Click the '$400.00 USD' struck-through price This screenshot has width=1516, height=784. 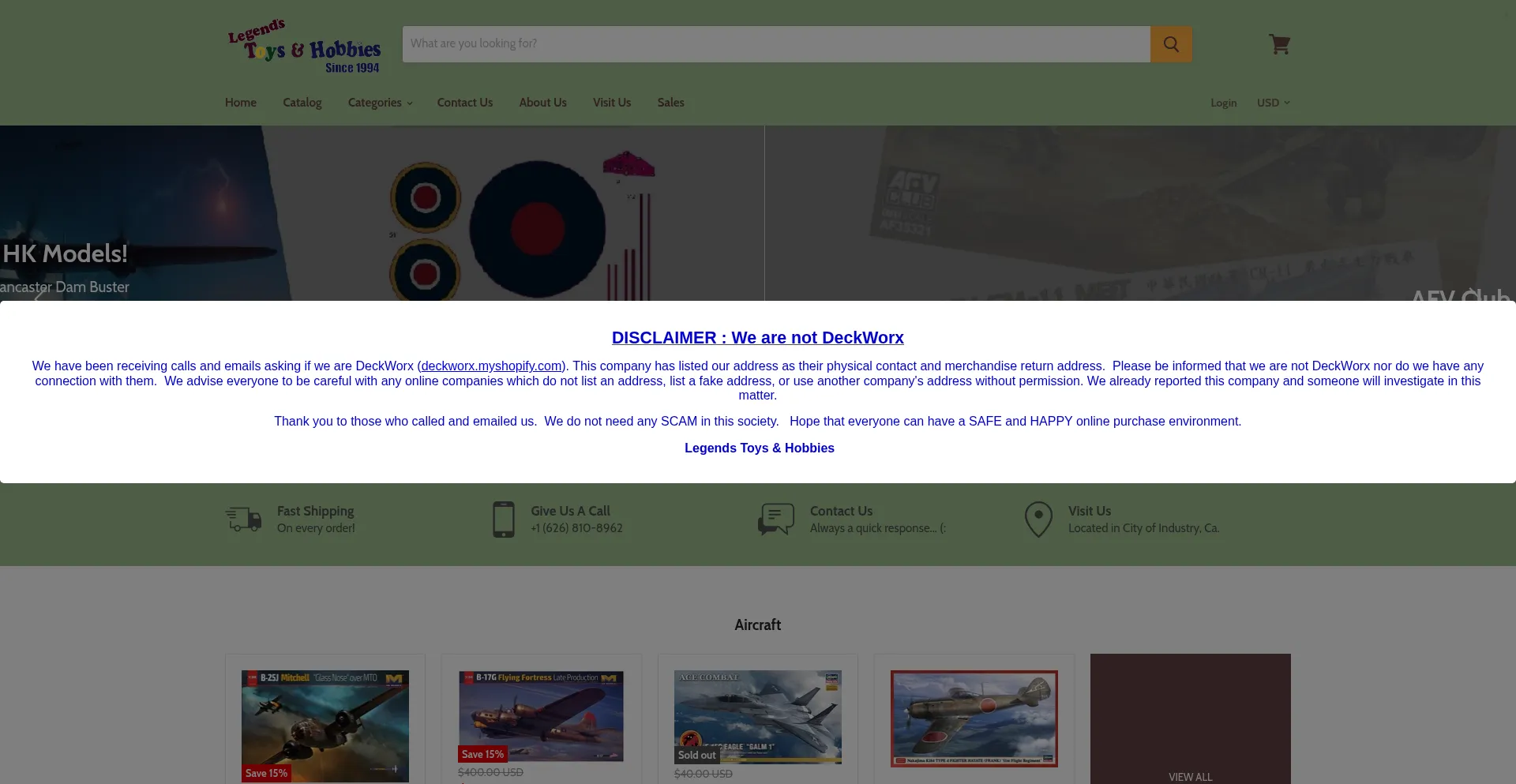[490, 772]
